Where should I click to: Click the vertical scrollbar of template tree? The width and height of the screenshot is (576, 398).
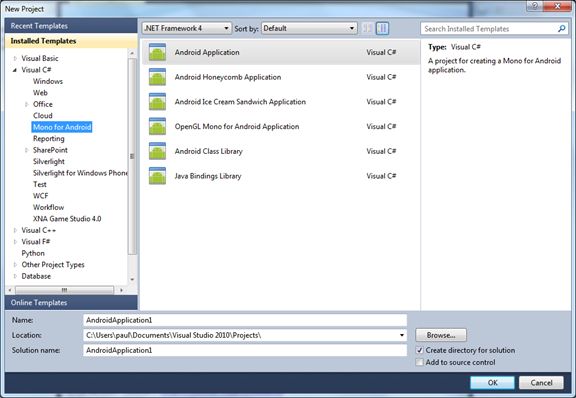pos(132,156)
